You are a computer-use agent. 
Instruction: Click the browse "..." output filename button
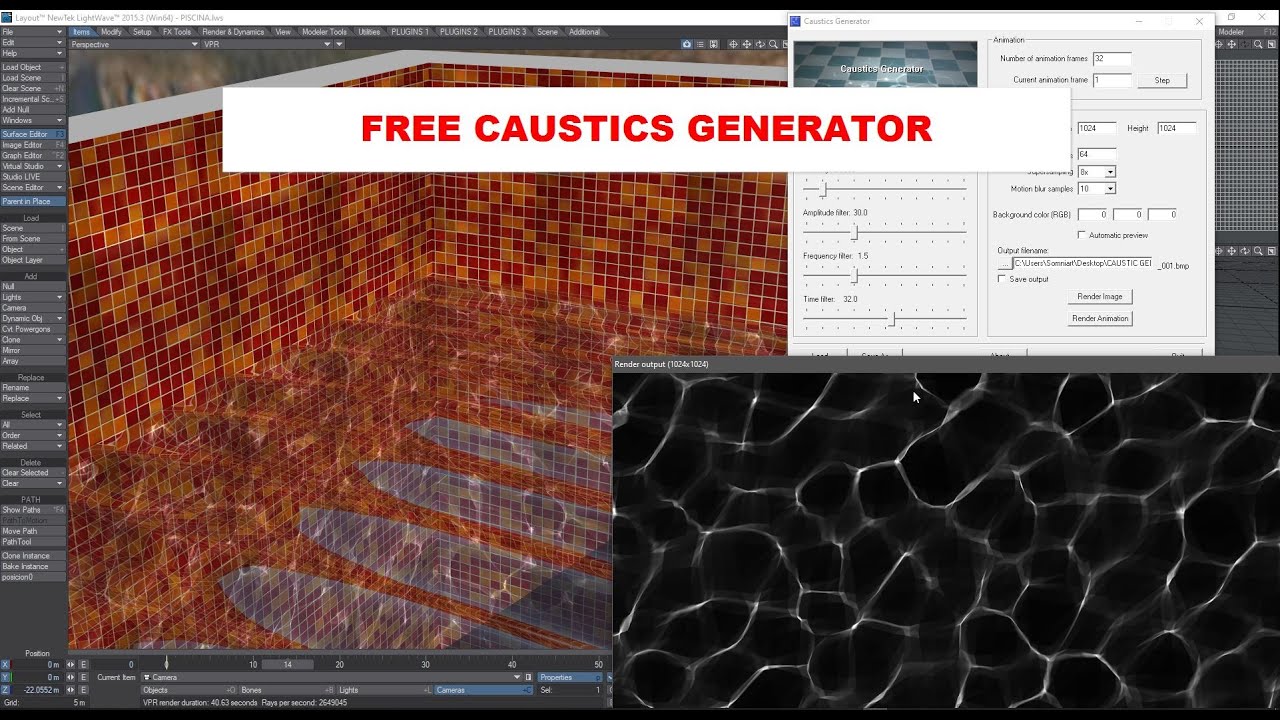[1005, 263]
